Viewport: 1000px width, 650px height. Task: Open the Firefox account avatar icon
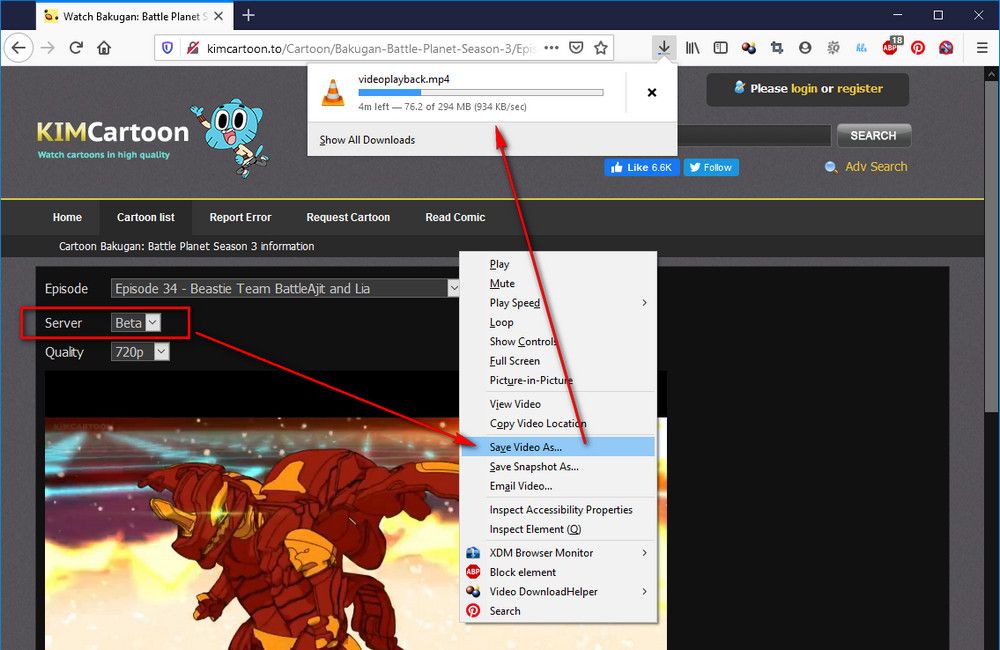(805, 48)
